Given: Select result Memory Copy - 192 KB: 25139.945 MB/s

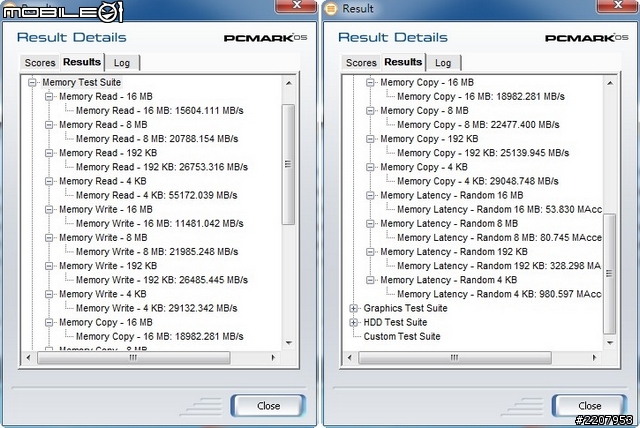Looking at the screenshot, I should (483, 153).
